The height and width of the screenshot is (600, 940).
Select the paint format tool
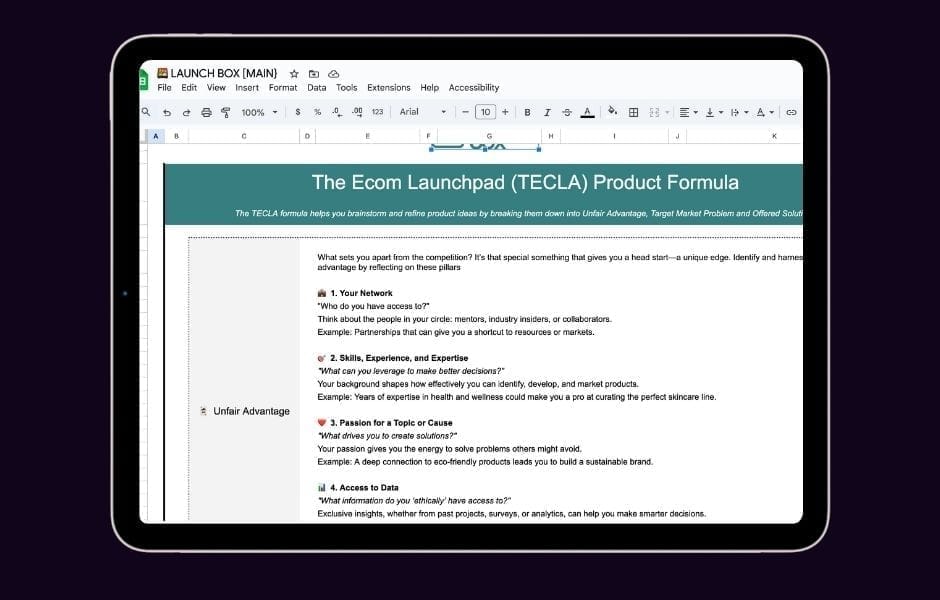coord(225,113)
